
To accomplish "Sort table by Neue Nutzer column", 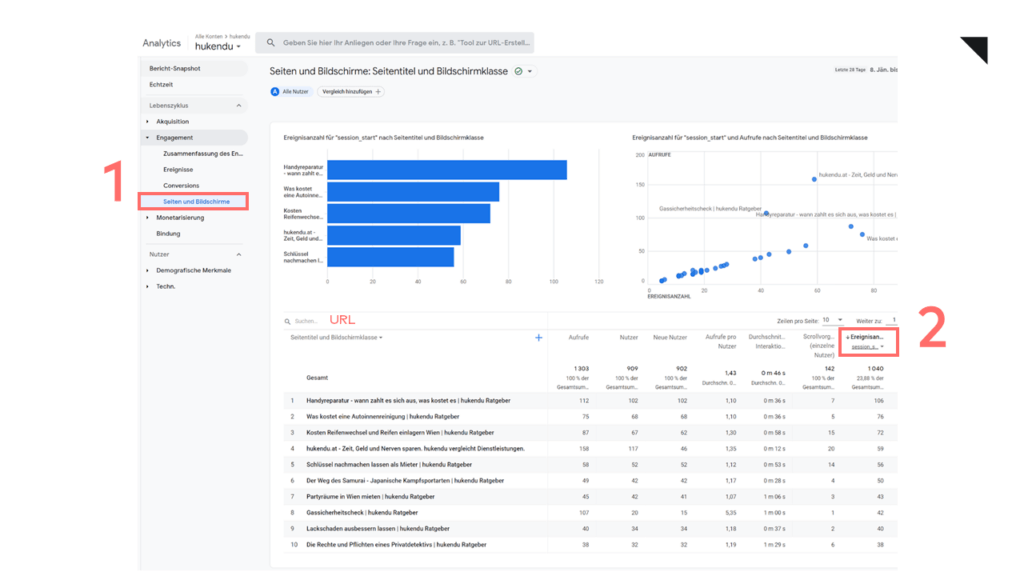I will click(x=670, y=338).
